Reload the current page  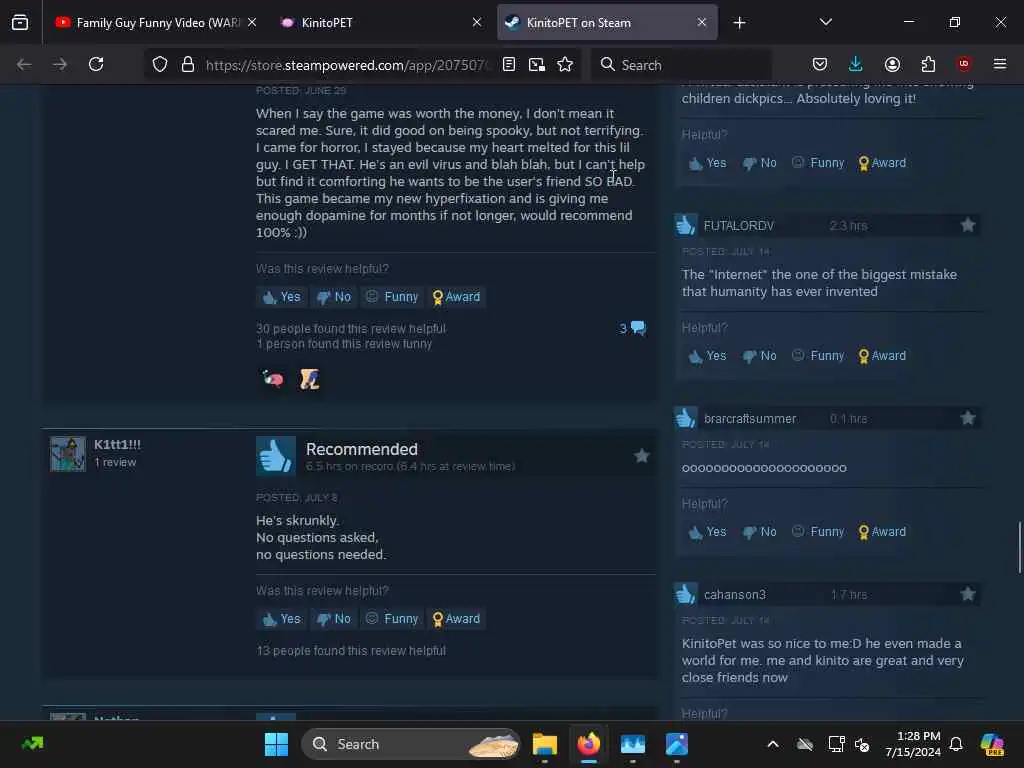96,65
